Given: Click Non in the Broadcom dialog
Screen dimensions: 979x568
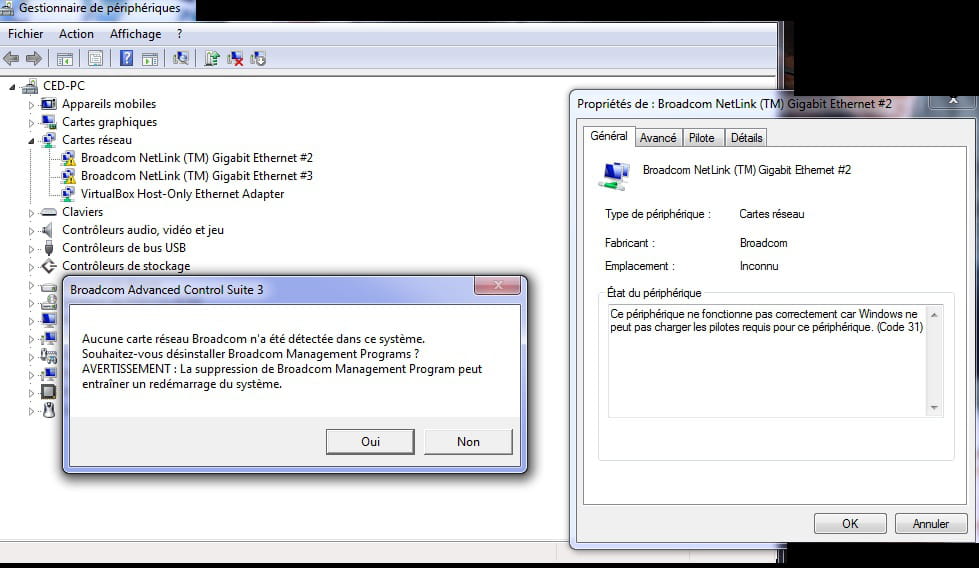Looking at the screenshot, I should tap(468, 441).
